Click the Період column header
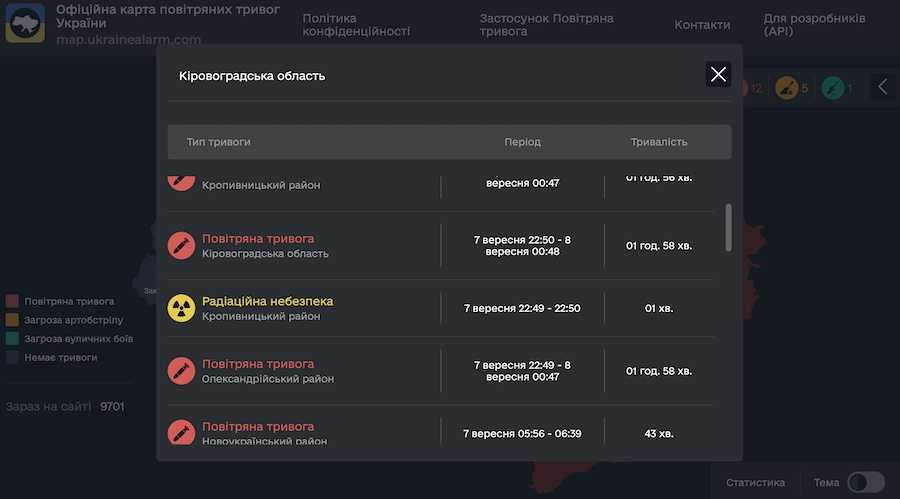The height and width of the screenshot is (499, 900). (522, 142)
